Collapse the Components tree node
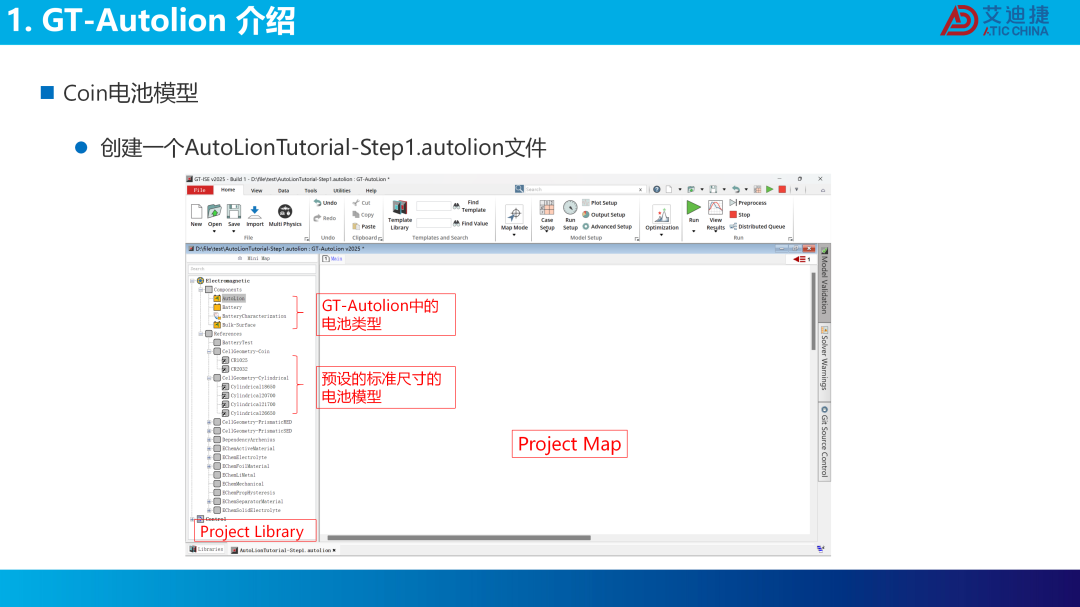 click(x=201, y=290)
